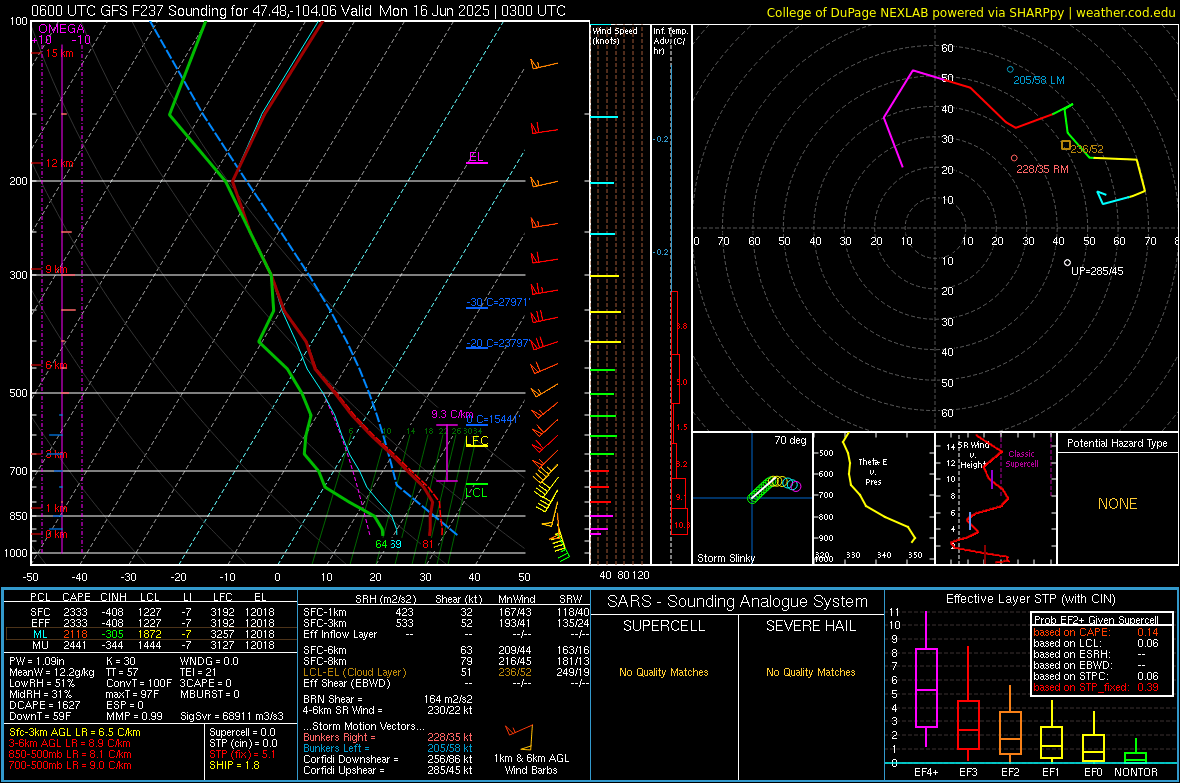Click the OMEGA label on the skew-T

point(61,29)
